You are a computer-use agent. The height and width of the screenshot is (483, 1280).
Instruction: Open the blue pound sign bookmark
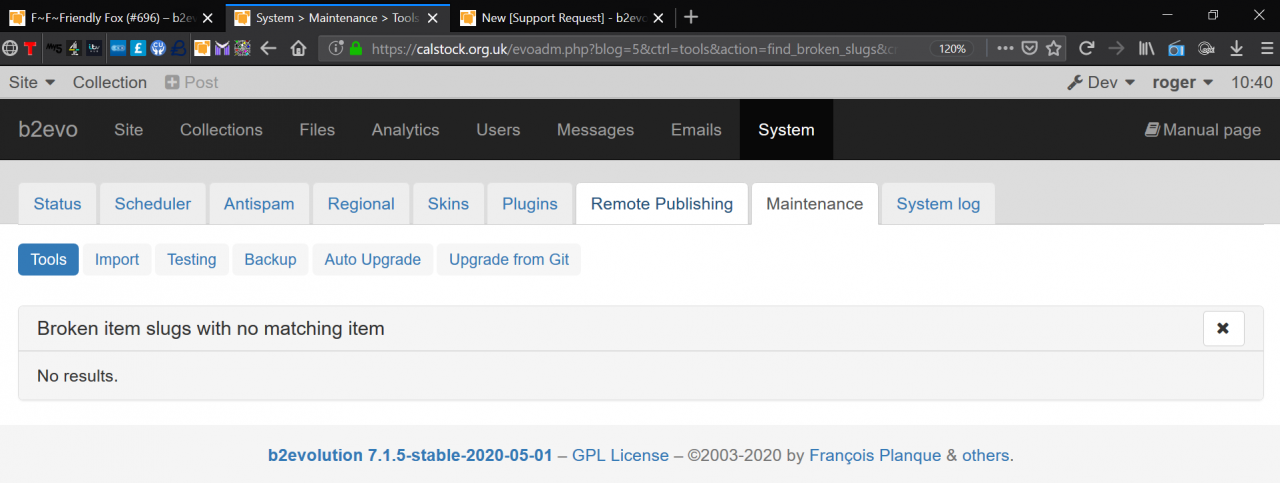coord(138,48)
